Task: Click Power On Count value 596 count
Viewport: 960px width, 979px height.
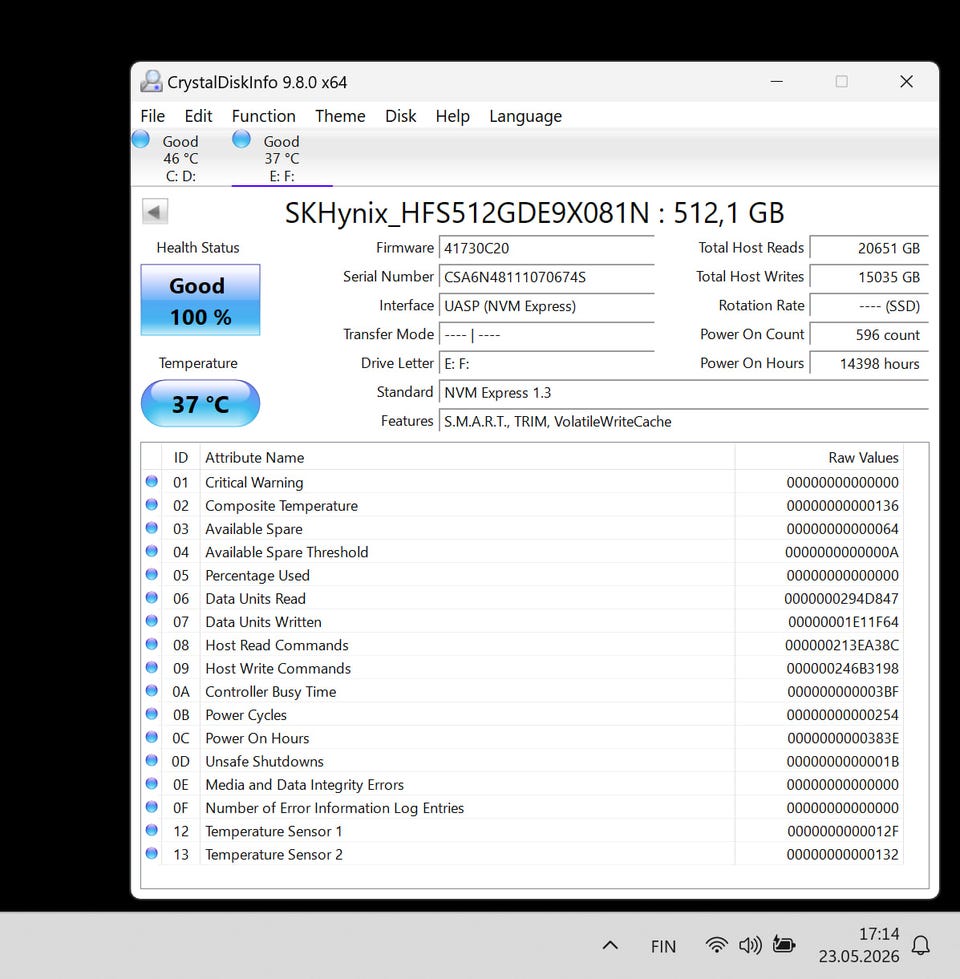Action: [x=869, y=335]
